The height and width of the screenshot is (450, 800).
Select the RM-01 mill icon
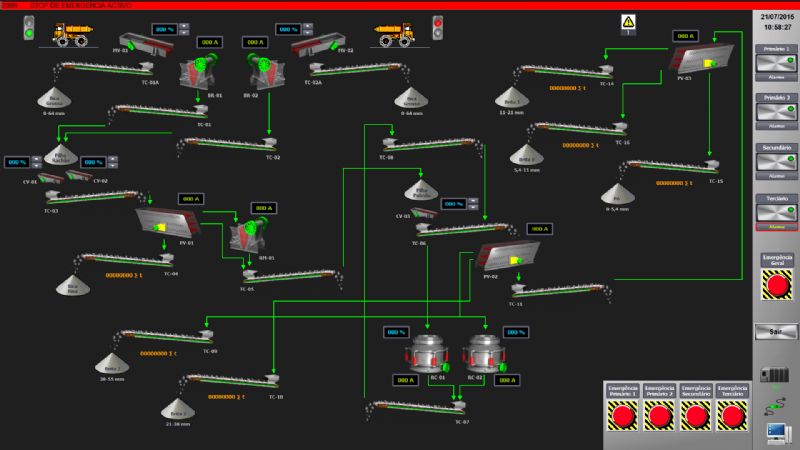pyautogui.click(x=246, y=236)
